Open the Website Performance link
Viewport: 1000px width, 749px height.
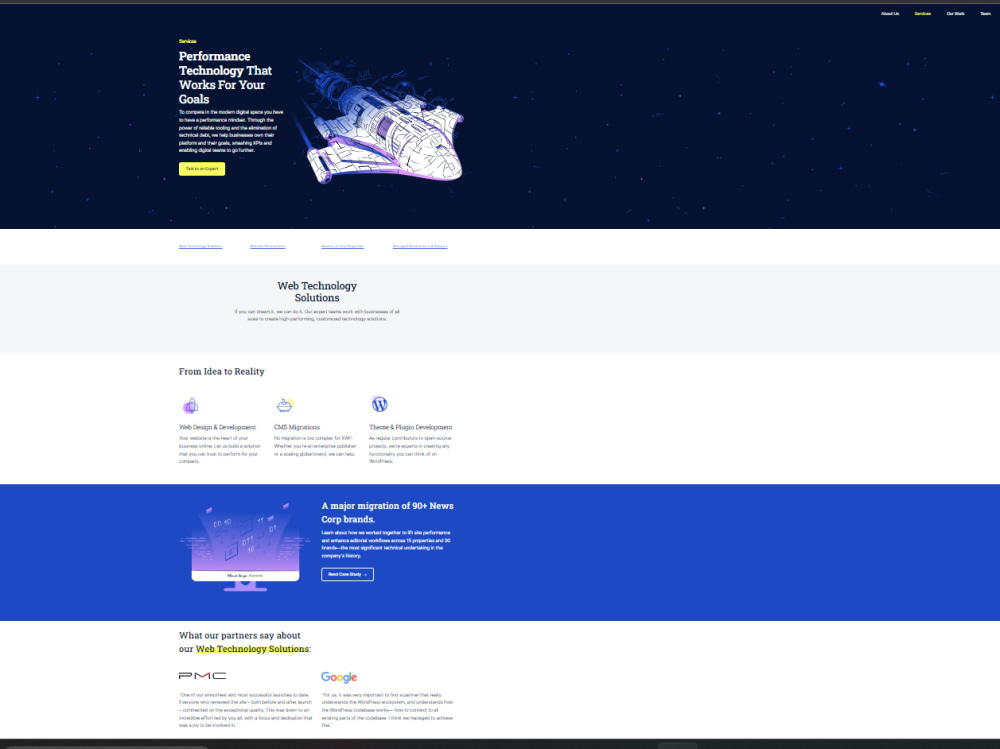[x=268, y=245]
